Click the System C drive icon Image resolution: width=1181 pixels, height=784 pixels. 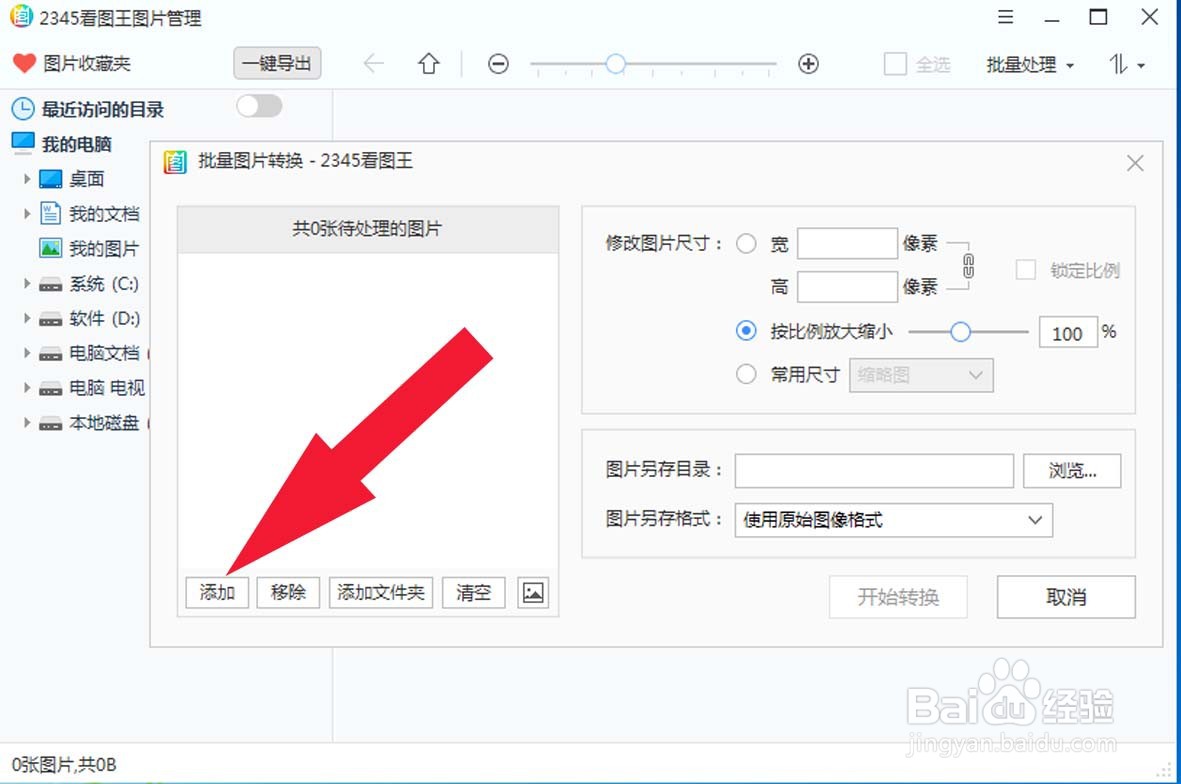point(50,285)
